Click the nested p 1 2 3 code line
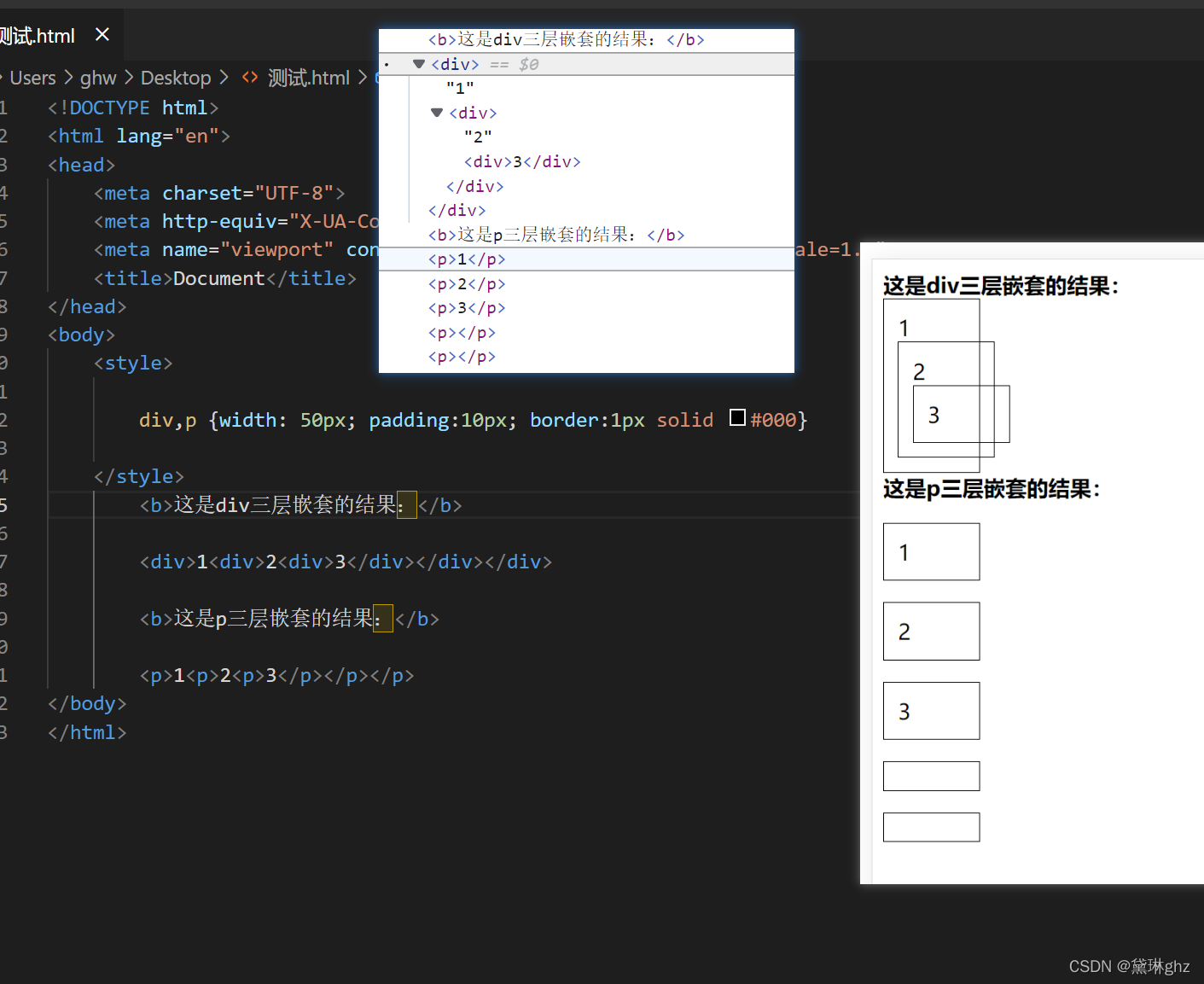This screenshot has width=1204, height=984. 276,675
